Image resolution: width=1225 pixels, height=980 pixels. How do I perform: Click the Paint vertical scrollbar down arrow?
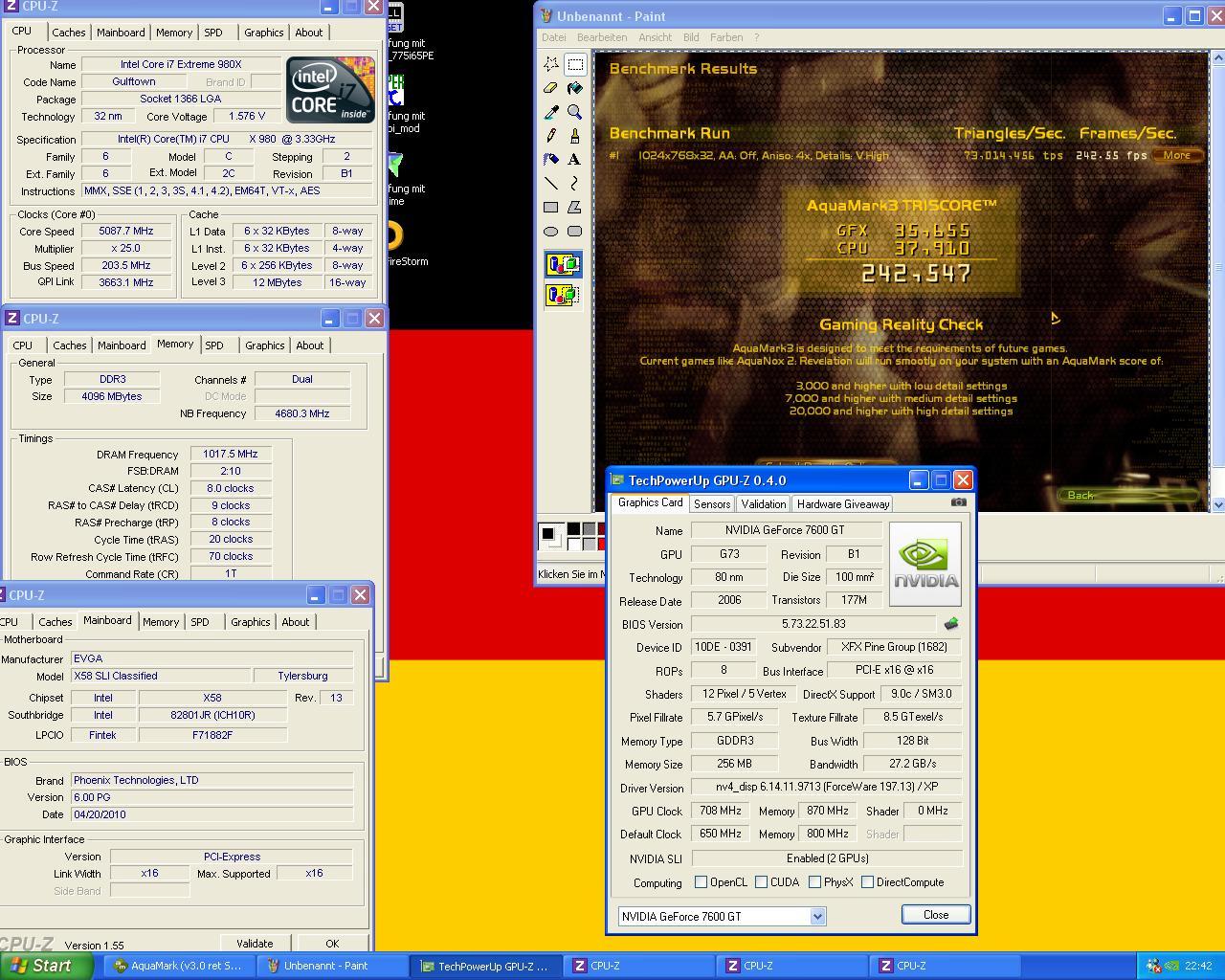coord(1217,504)
